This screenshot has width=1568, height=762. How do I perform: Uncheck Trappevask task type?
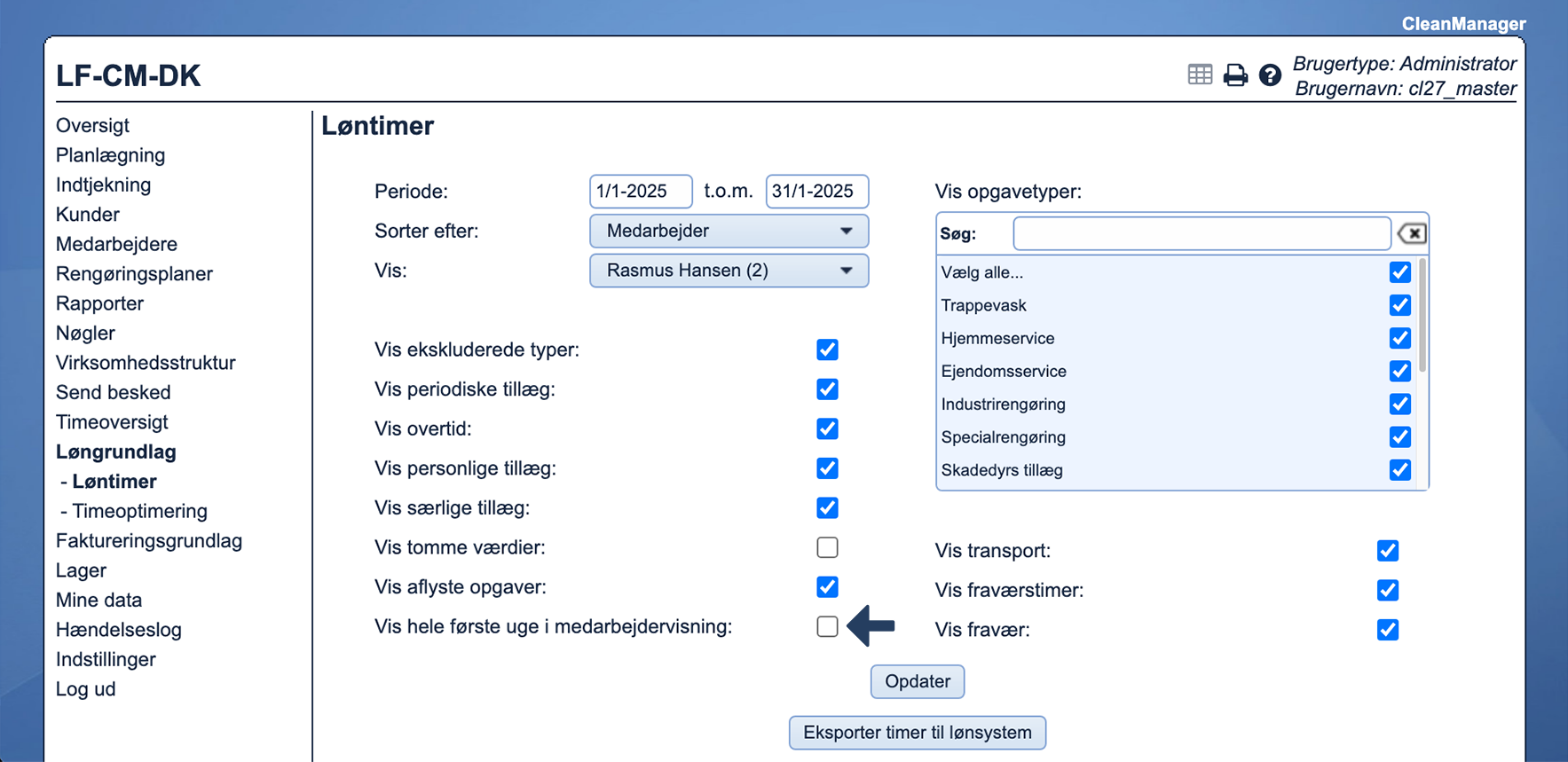(x=1399, y=305)
